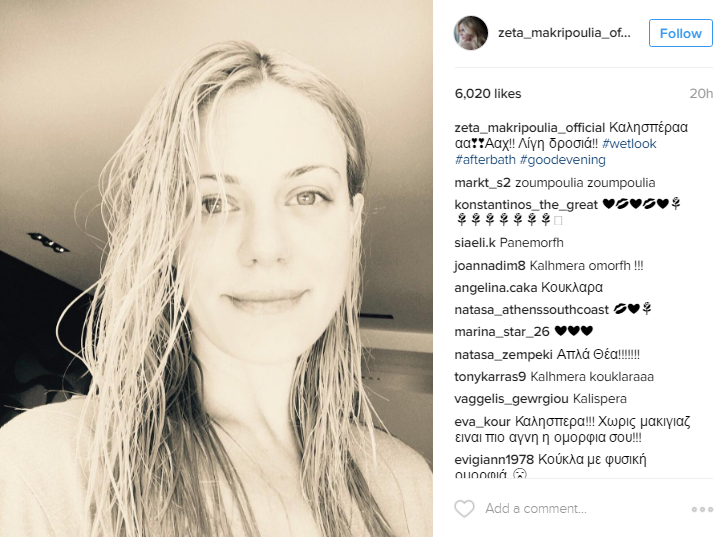Visit konstantinos_the_great commenter profile

[x=526, y=205]
